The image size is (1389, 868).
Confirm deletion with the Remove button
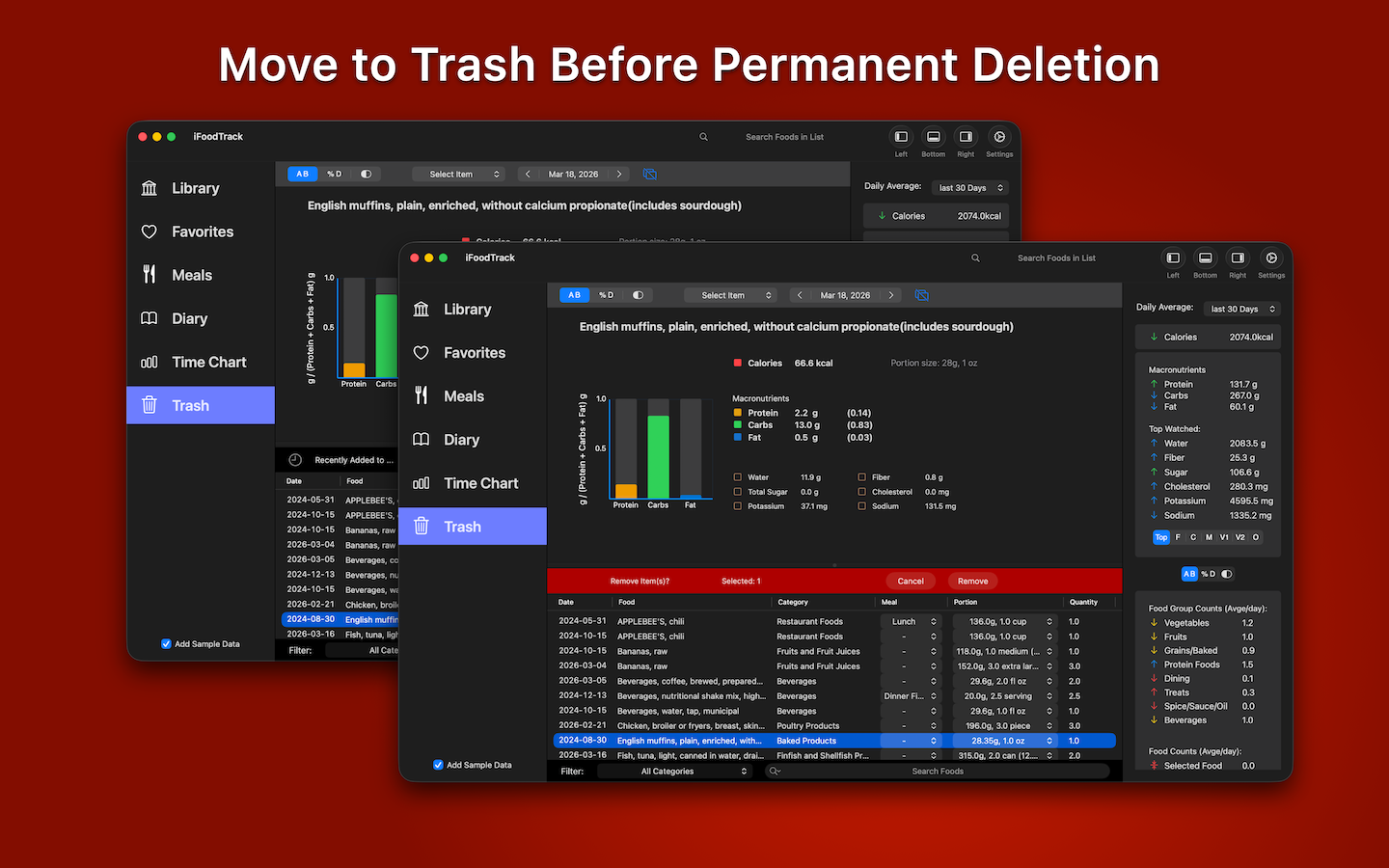click(972, 581)
